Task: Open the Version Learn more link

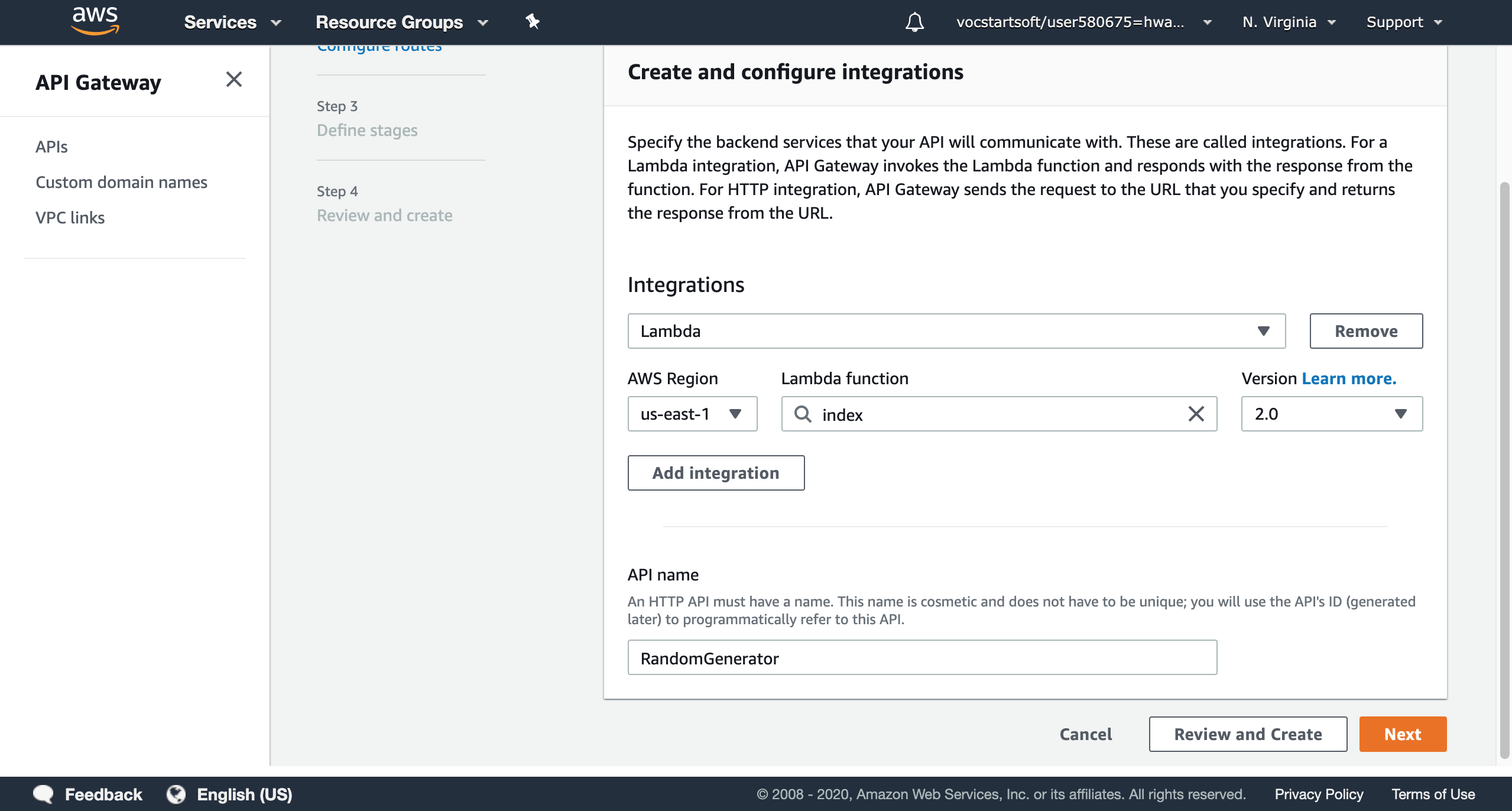Action: coord(1349,378)
